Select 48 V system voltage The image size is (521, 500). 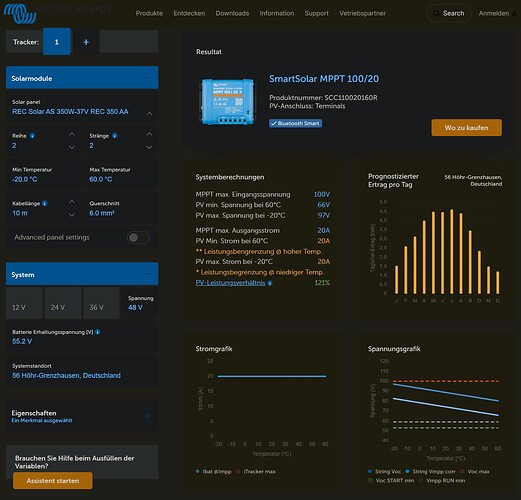(x=140, y=303)
